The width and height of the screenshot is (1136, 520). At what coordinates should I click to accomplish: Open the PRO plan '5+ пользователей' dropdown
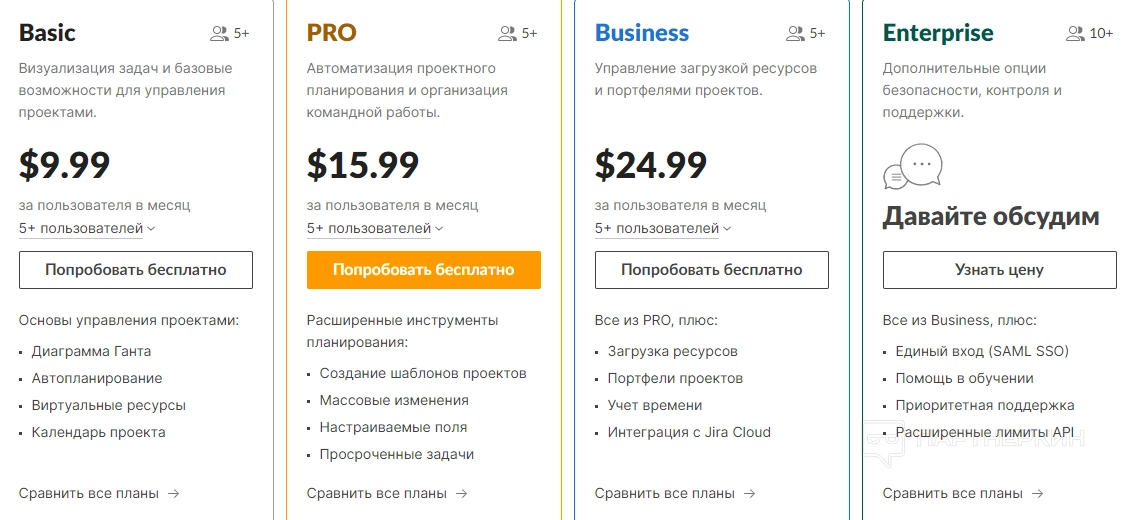(x=376, y=228)
